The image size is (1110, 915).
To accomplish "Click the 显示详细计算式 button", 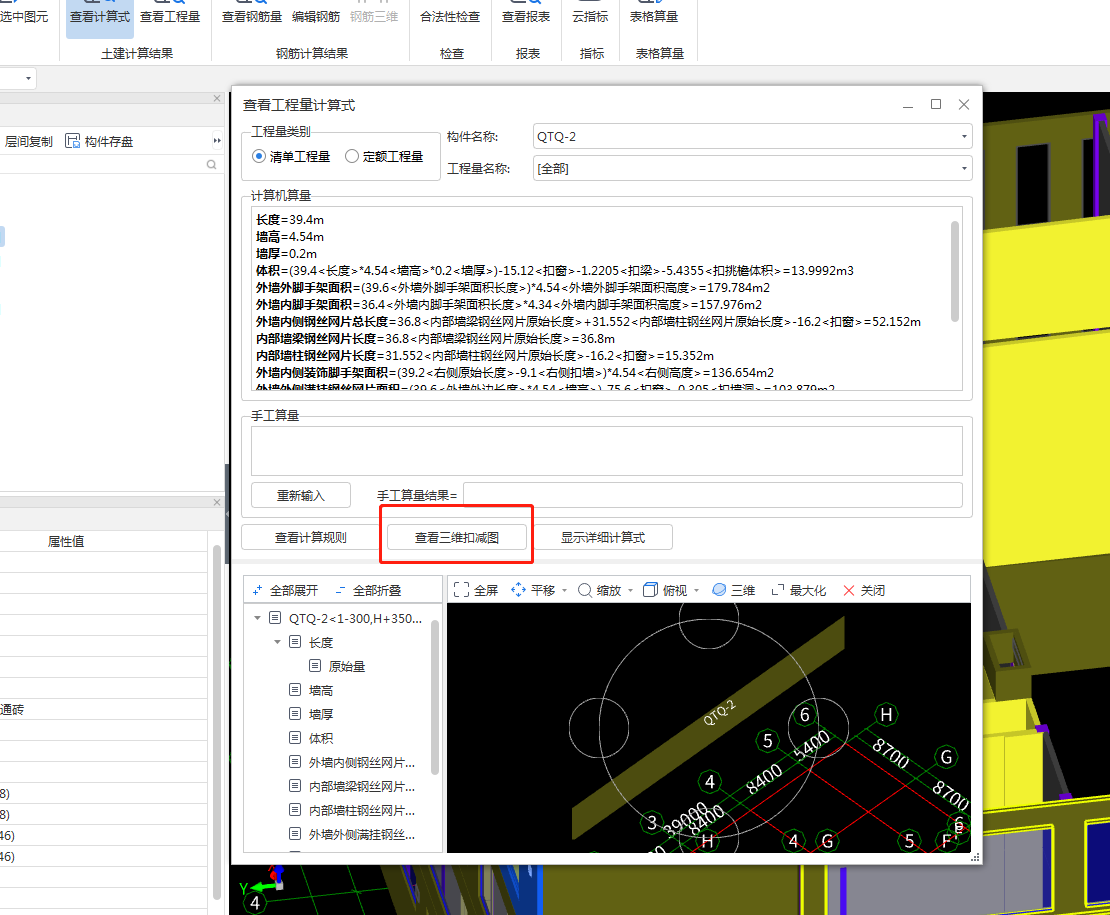I will tap(602, 538).
